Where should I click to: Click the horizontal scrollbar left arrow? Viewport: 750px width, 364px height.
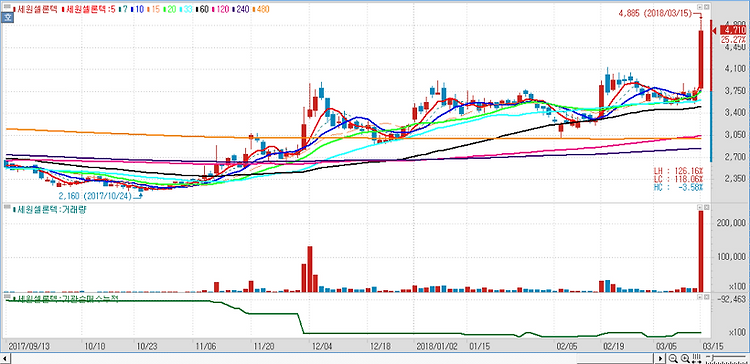(5, 358)
